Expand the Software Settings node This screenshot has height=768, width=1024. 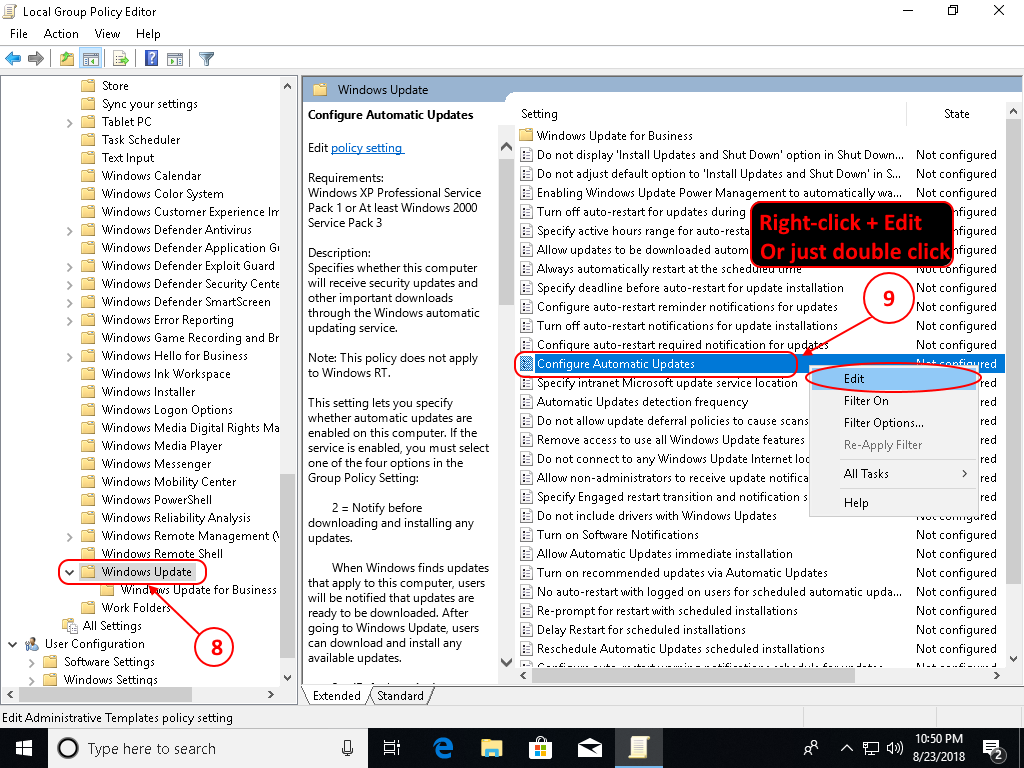[x=31, y=662]
